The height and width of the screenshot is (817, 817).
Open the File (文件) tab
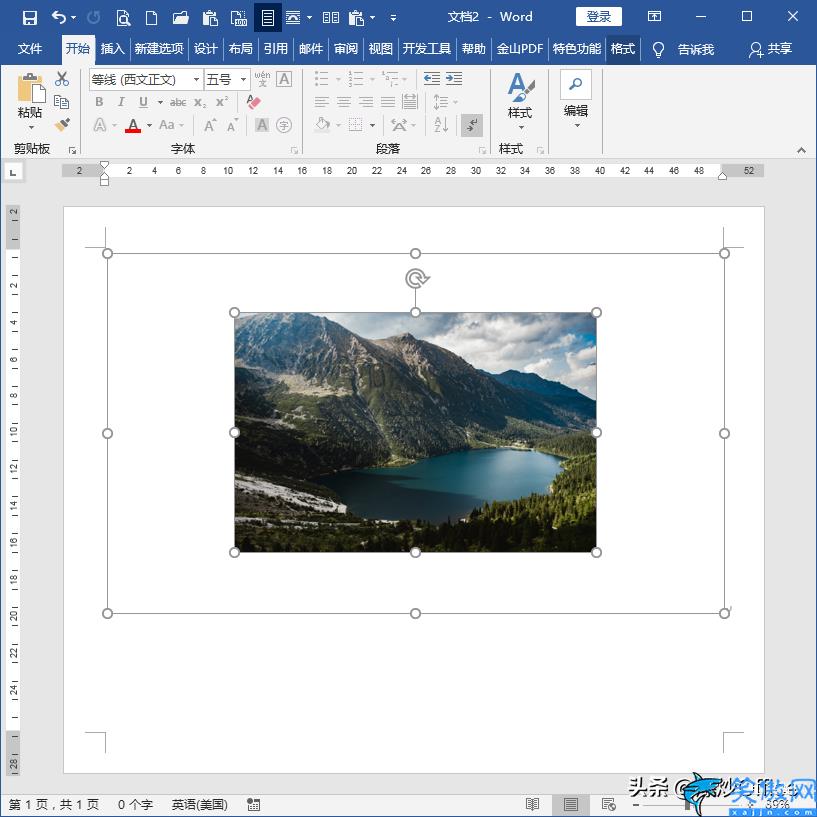[30, 49]
